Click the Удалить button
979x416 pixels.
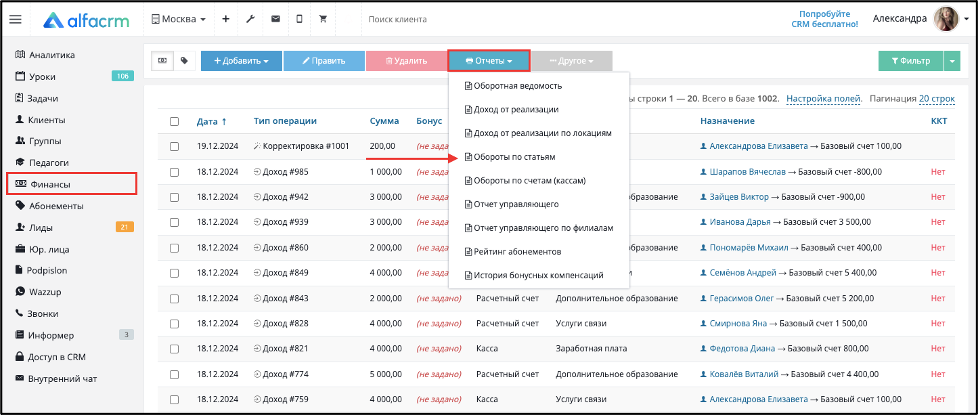(406, 61)
